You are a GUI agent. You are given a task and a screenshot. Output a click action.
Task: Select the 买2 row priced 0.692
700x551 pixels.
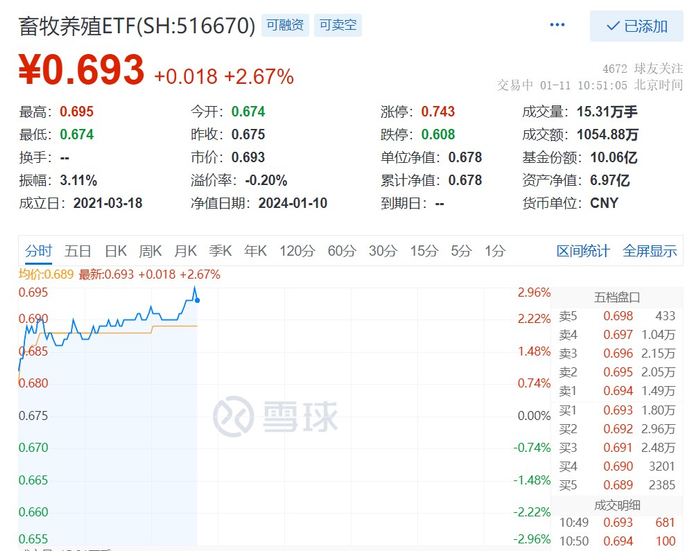coord(617,429)
